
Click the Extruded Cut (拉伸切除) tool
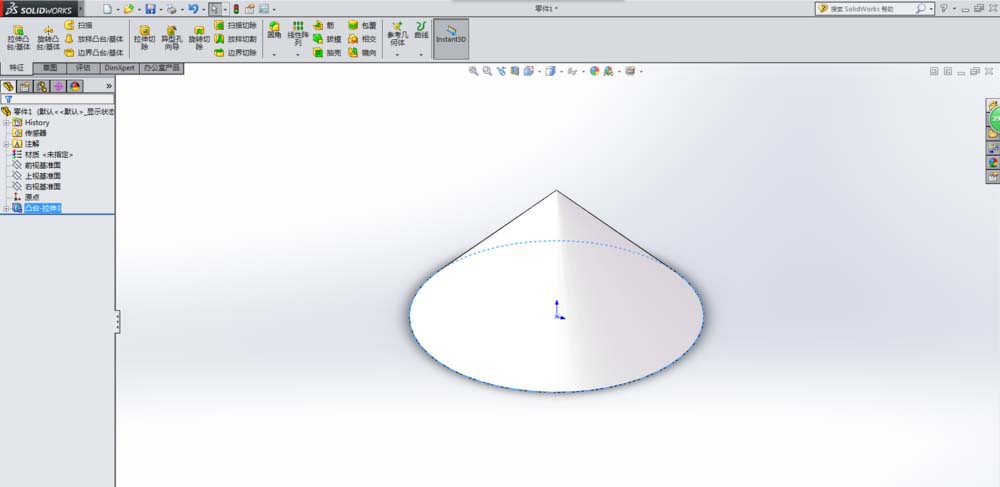pos(145,38)
